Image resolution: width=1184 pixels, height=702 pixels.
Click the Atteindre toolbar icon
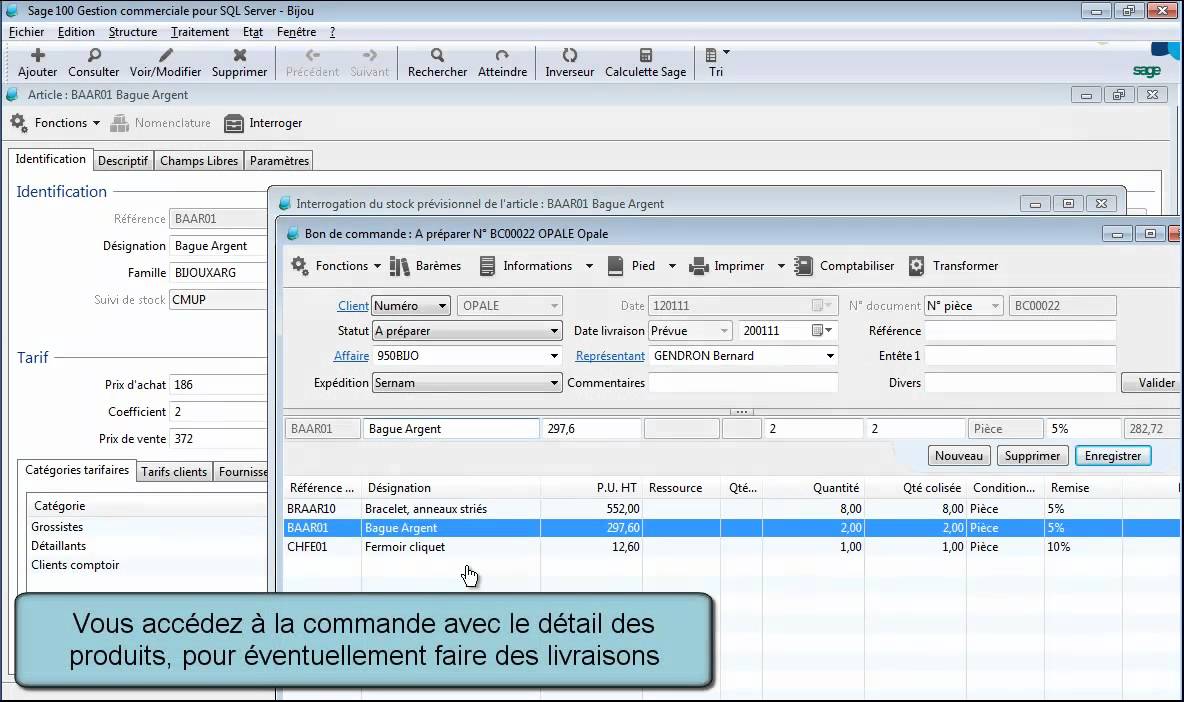[x=502, y=55]
